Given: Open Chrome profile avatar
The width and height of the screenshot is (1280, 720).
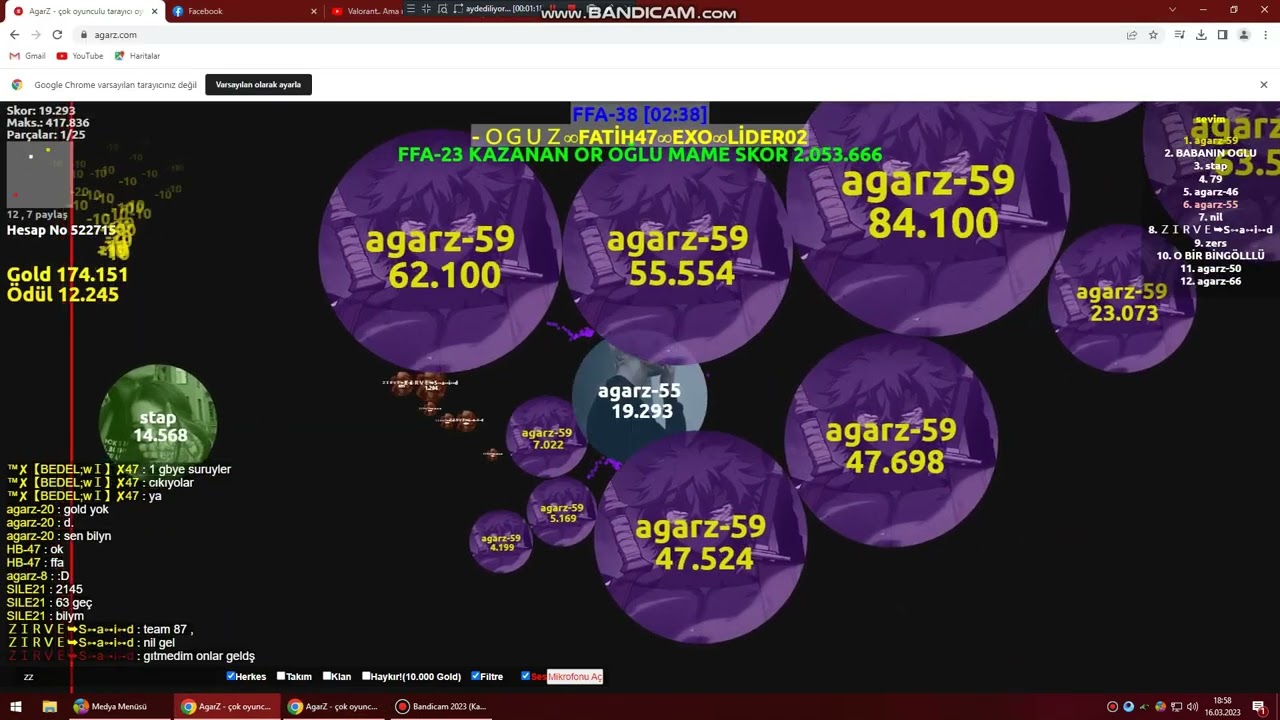Looking at the screenshot, I should (x=1244, y=34).
